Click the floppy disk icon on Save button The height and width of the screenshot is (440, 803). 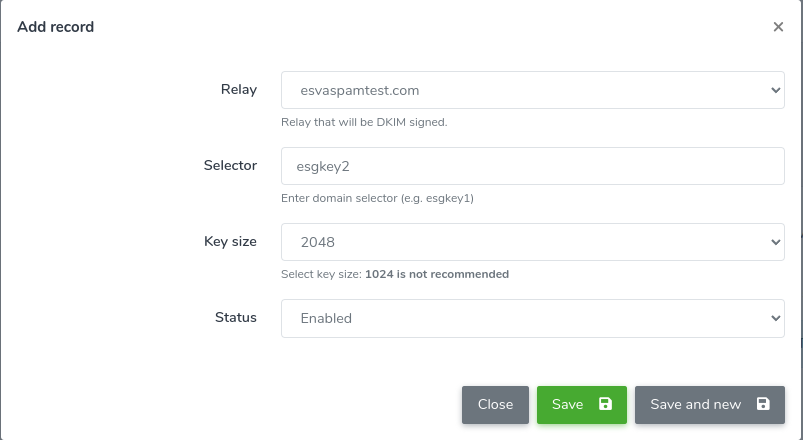click(x=605, y=404)
